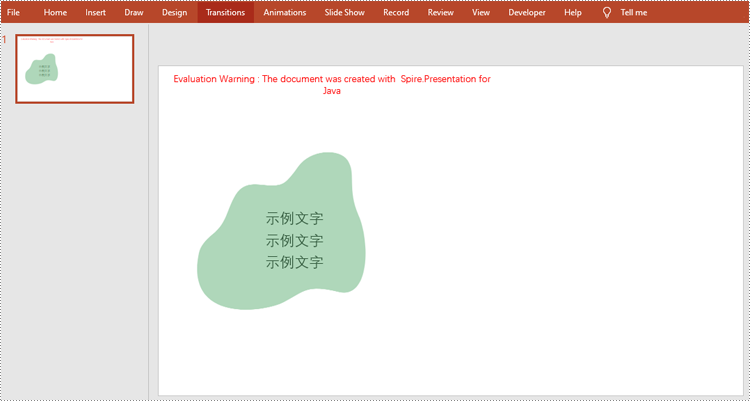Click the middle line of 示例文字 text
This screenshot has width=750, height=401.
coord(295,240)
